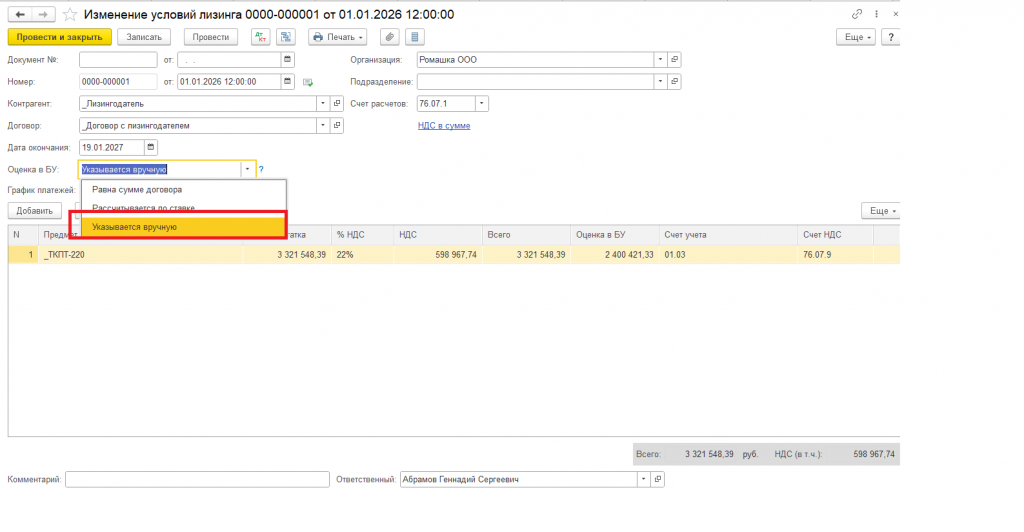Viewport: 1024px width, 532px height.
Task: Click the N column header
Action: [x=23, y=234]
